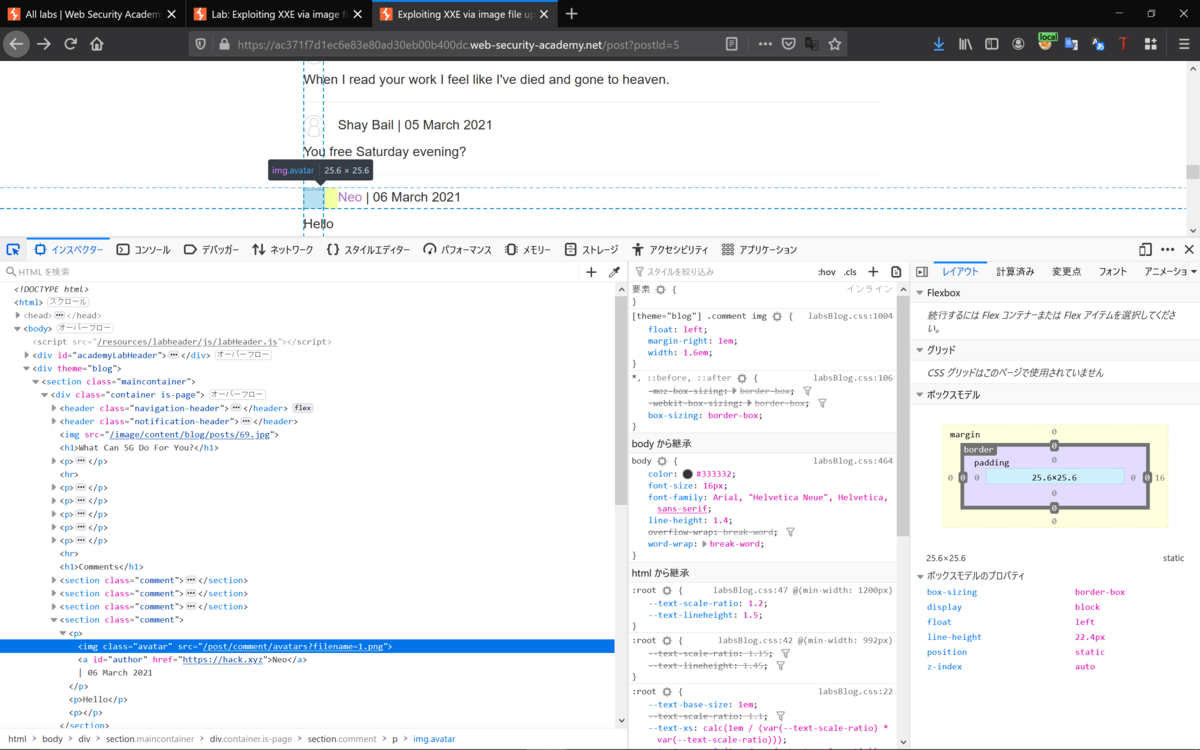1200x750 pixels.
Task: Click tracking protection shield icon
Action: pos(201,44)
